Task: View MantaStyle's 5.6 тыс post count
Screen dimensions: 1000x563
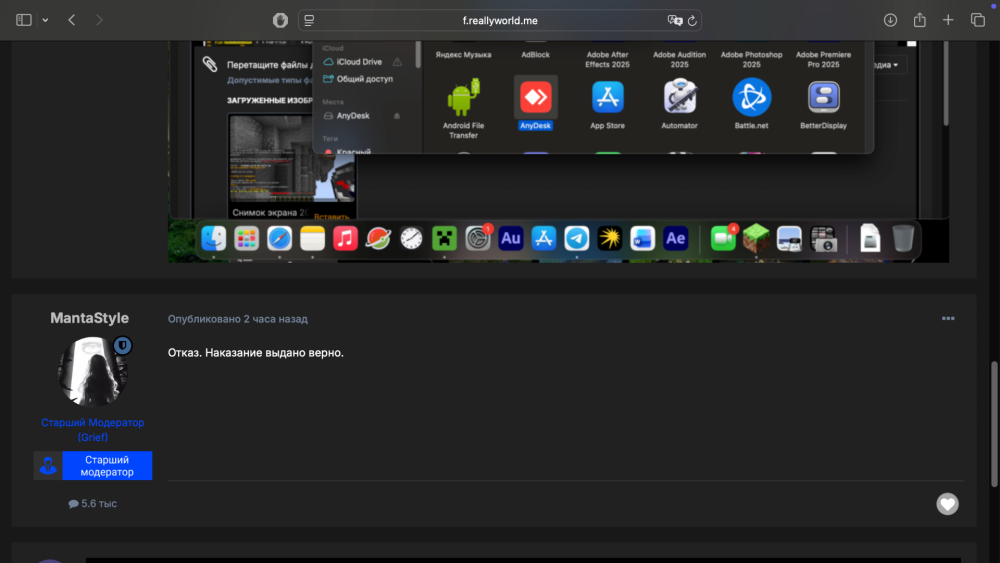Action: (x=92, y=504)
